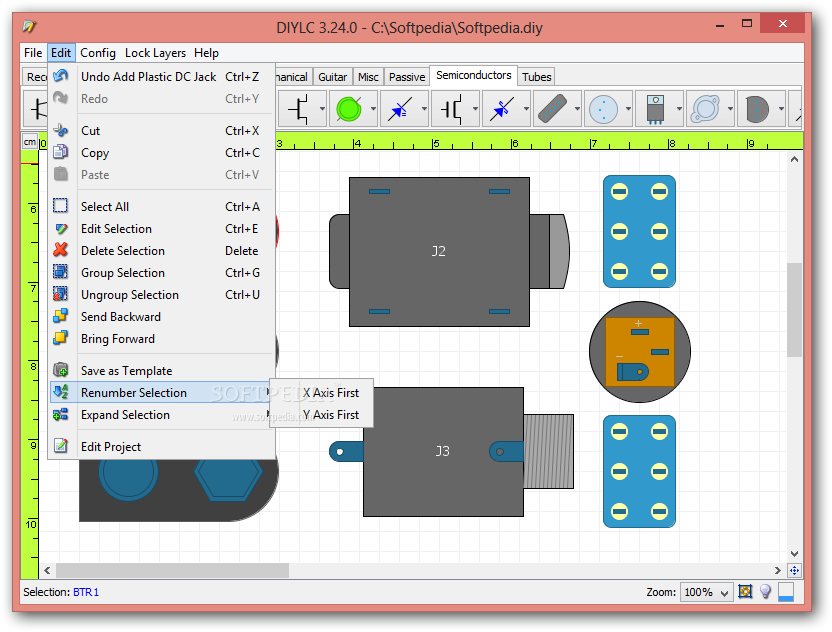Screen dimensions: 832x632
Task: Open the File menu
Action: click(x=33, y=53)
